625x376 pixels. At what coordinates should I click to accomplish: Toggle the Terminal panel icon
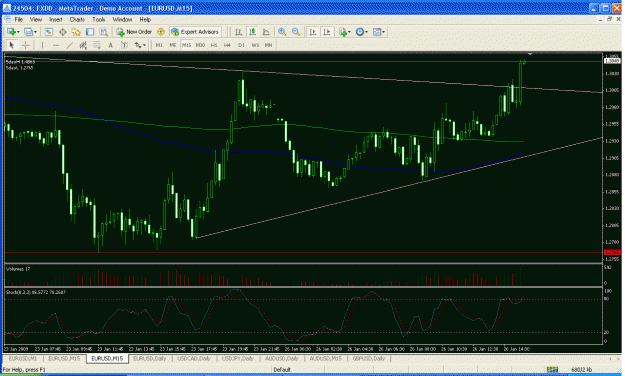90,32
